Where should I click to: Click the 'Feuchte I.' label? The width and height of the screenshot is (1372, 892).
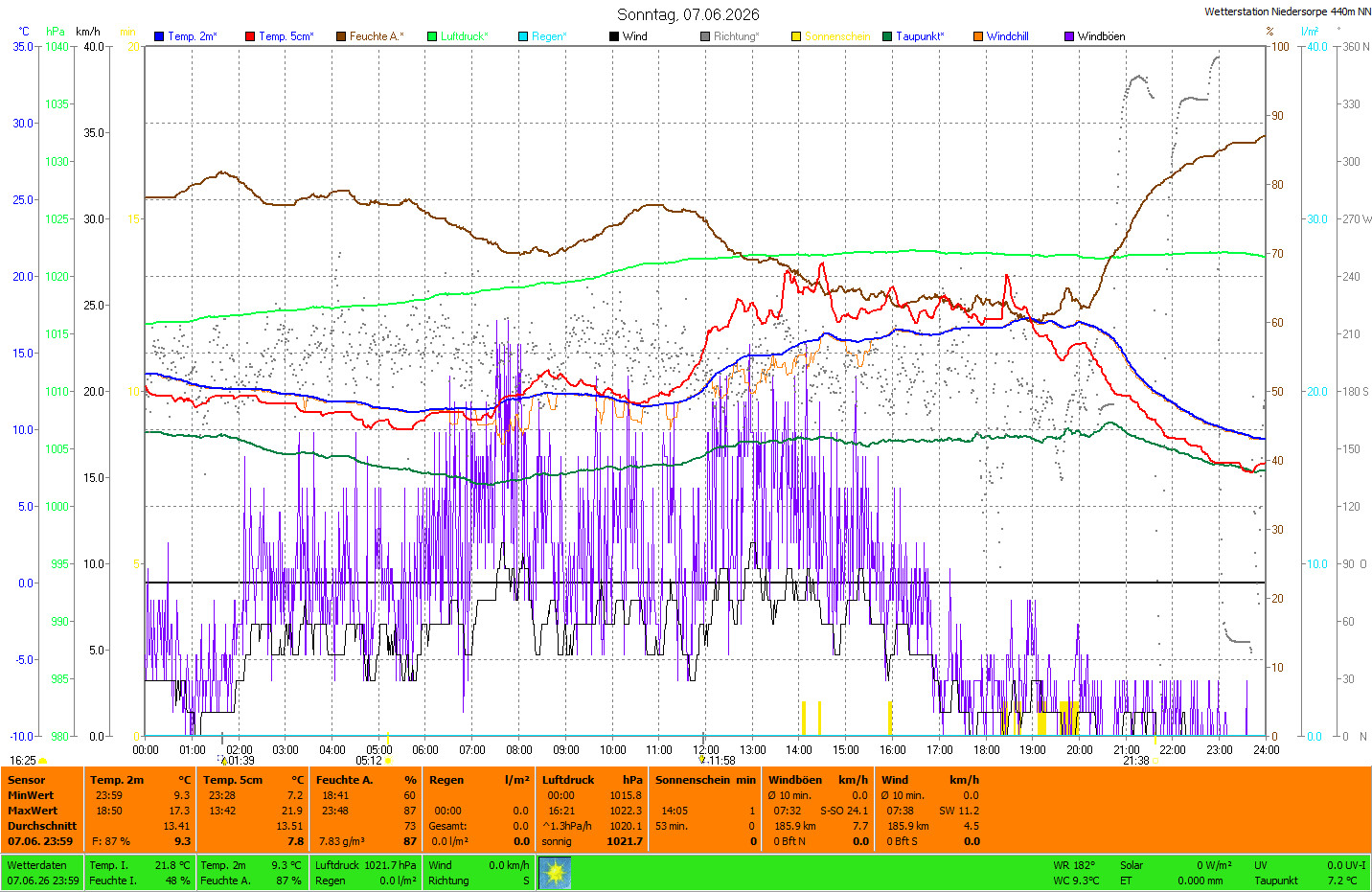tap(113, 881)
